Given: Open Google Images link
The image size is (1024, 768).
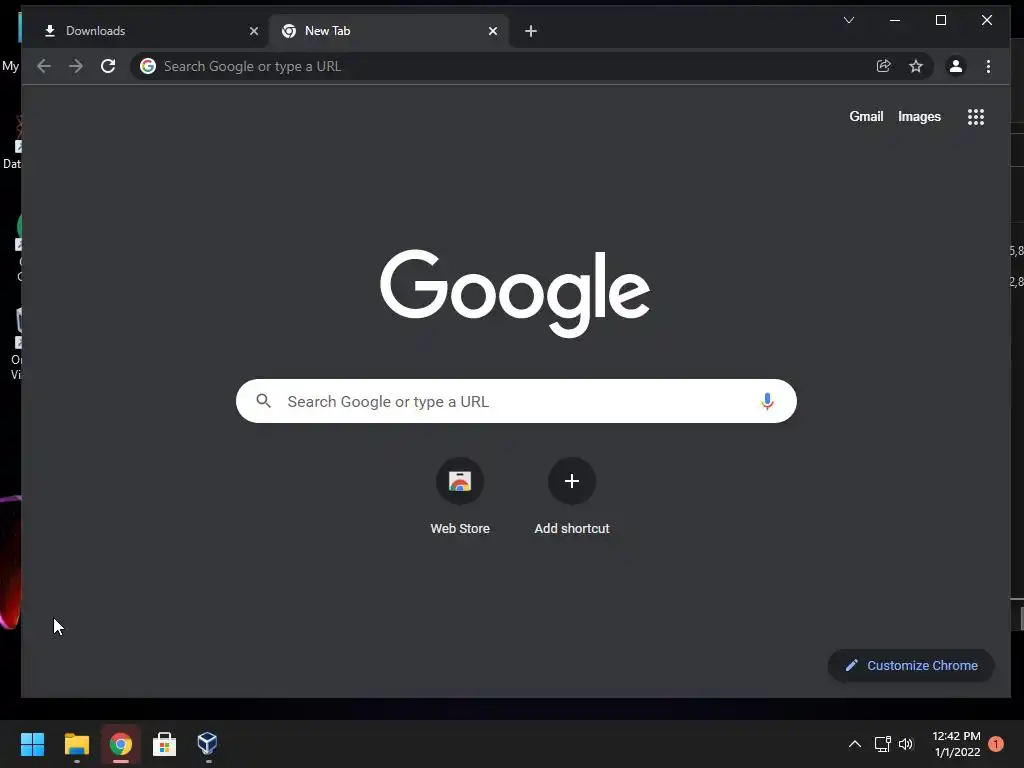Looking at the screenshot, I should pyautogui.click(x=919, y=116).
